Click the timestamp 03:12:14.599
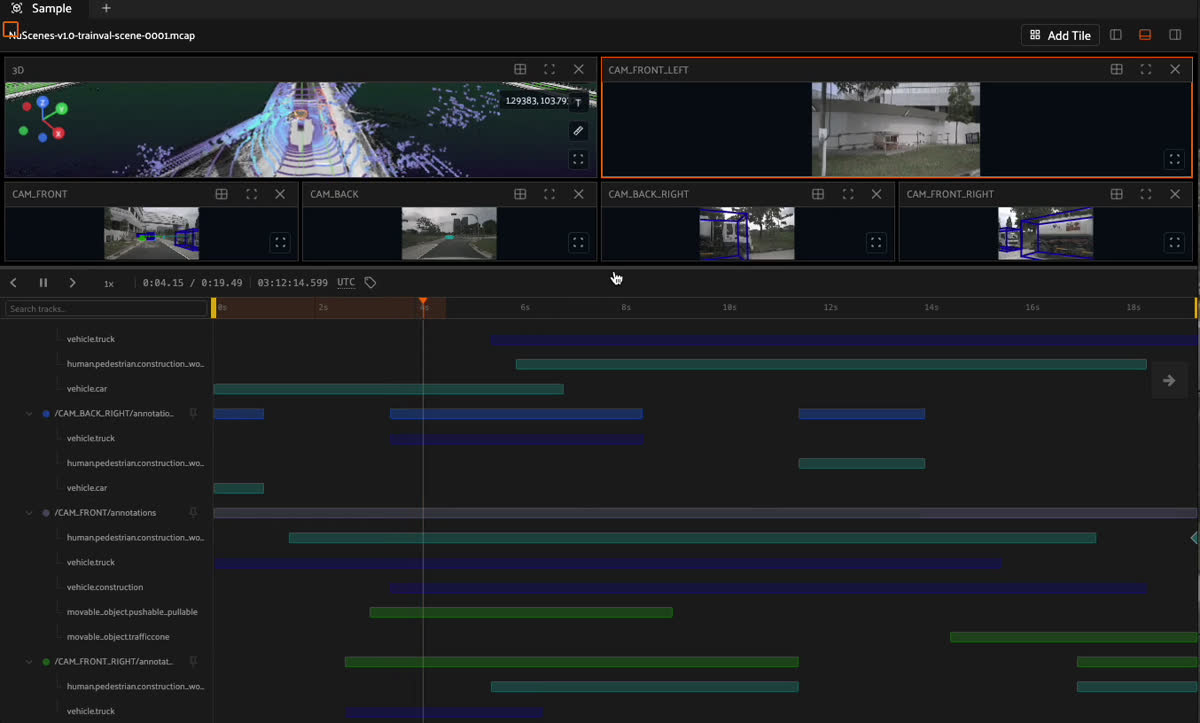 (x=292, y=283)
